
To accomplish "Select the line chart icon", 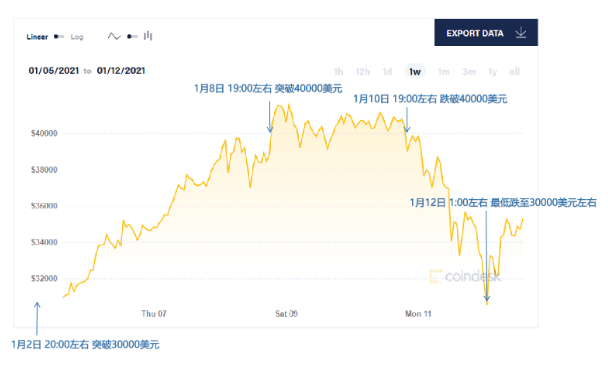I will (114, 36).
